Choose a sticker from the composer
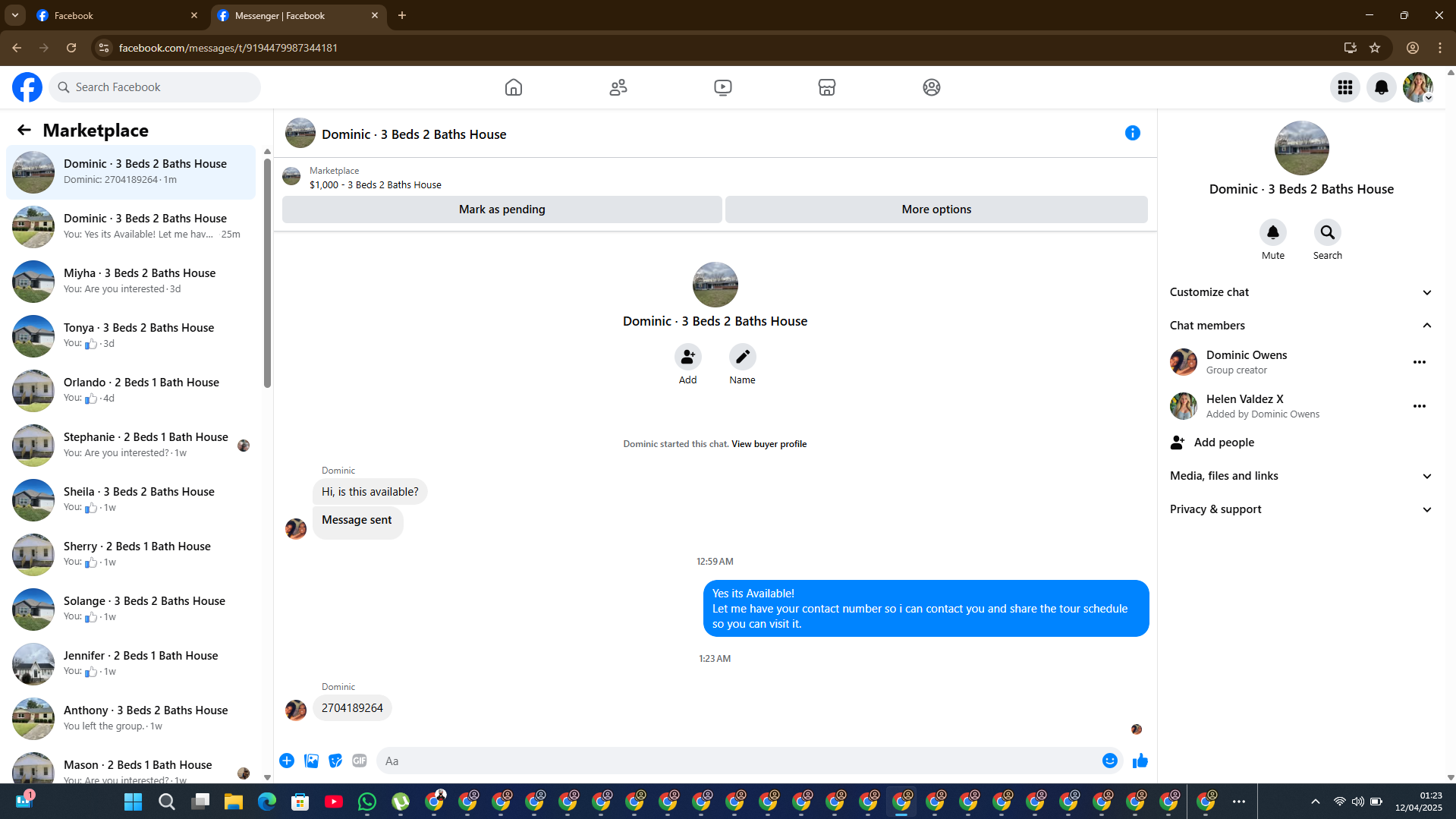Viewport: 1456px width, 819px height. click(x=335, y=761)
